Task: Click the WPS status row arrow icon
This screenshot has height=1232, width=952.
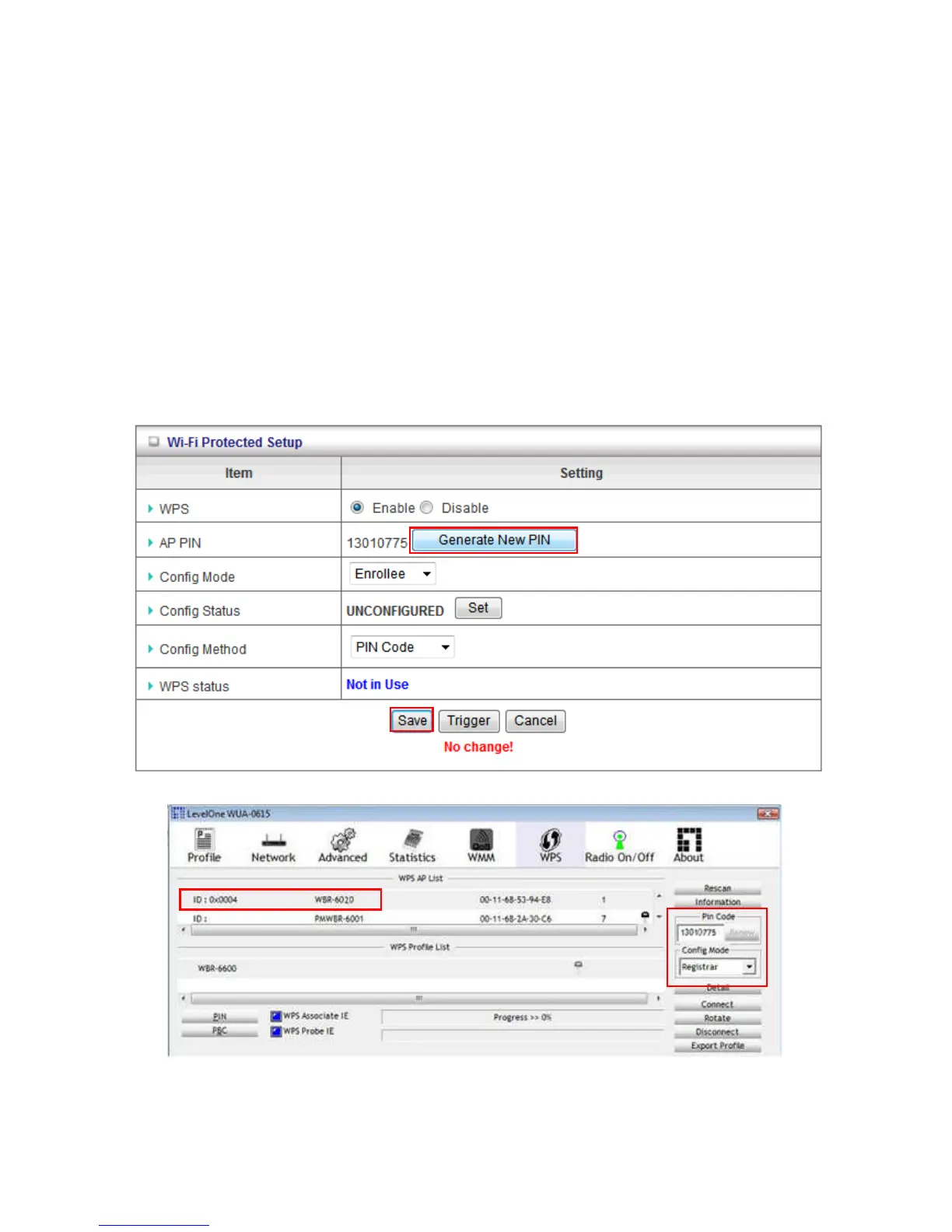Action: [150, 686]
